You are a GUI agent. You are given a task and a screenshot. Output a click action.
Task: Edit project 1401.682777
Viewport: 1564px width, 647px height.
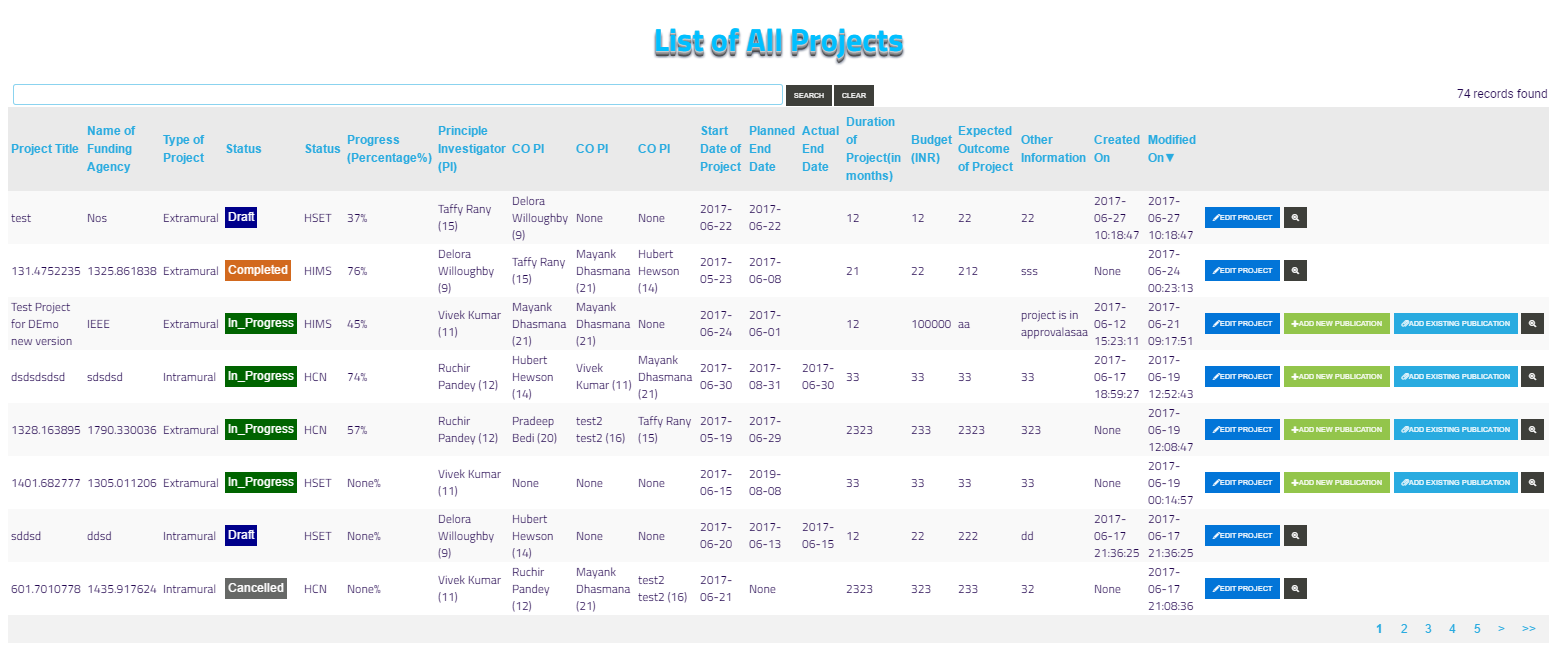point(1242,482)
